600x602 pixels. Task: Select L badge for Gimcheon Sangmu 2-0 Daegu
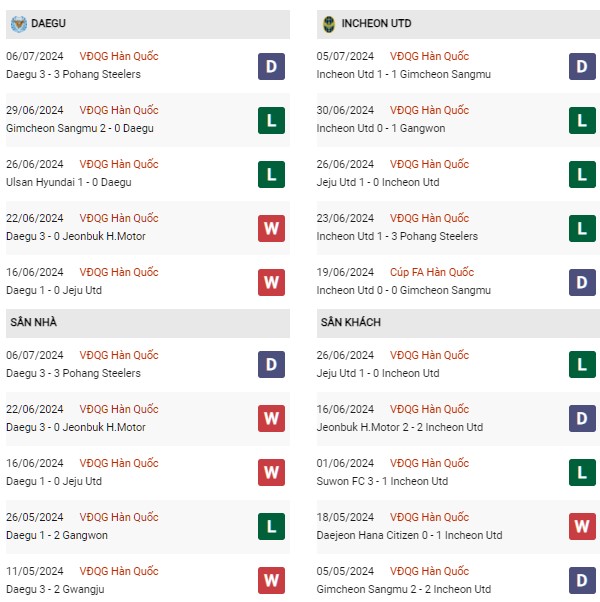(271, 121)
